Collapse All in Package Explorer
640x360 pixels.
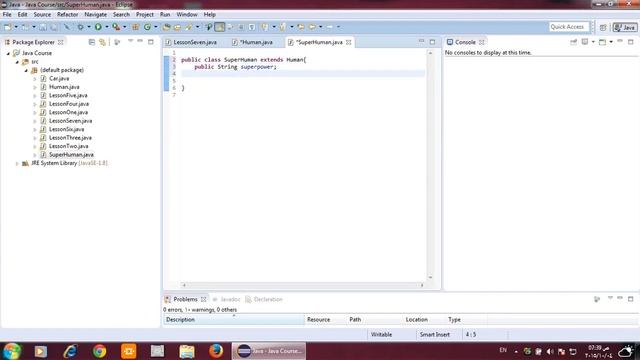[92, 42]
